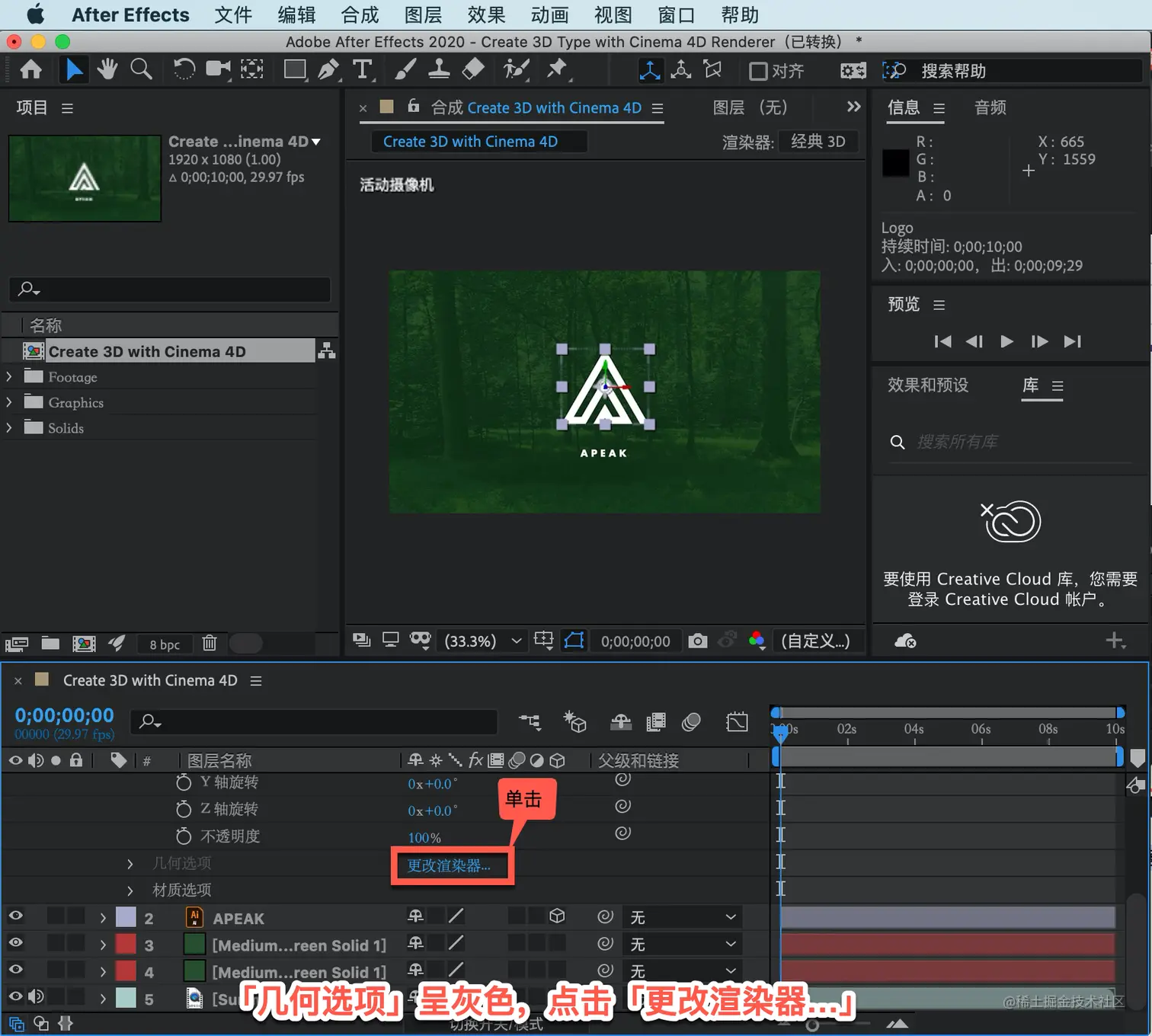Select the Pan Behind anchor tool
The width and height of the screenshot is (1152, 1036).
(252, 70)
